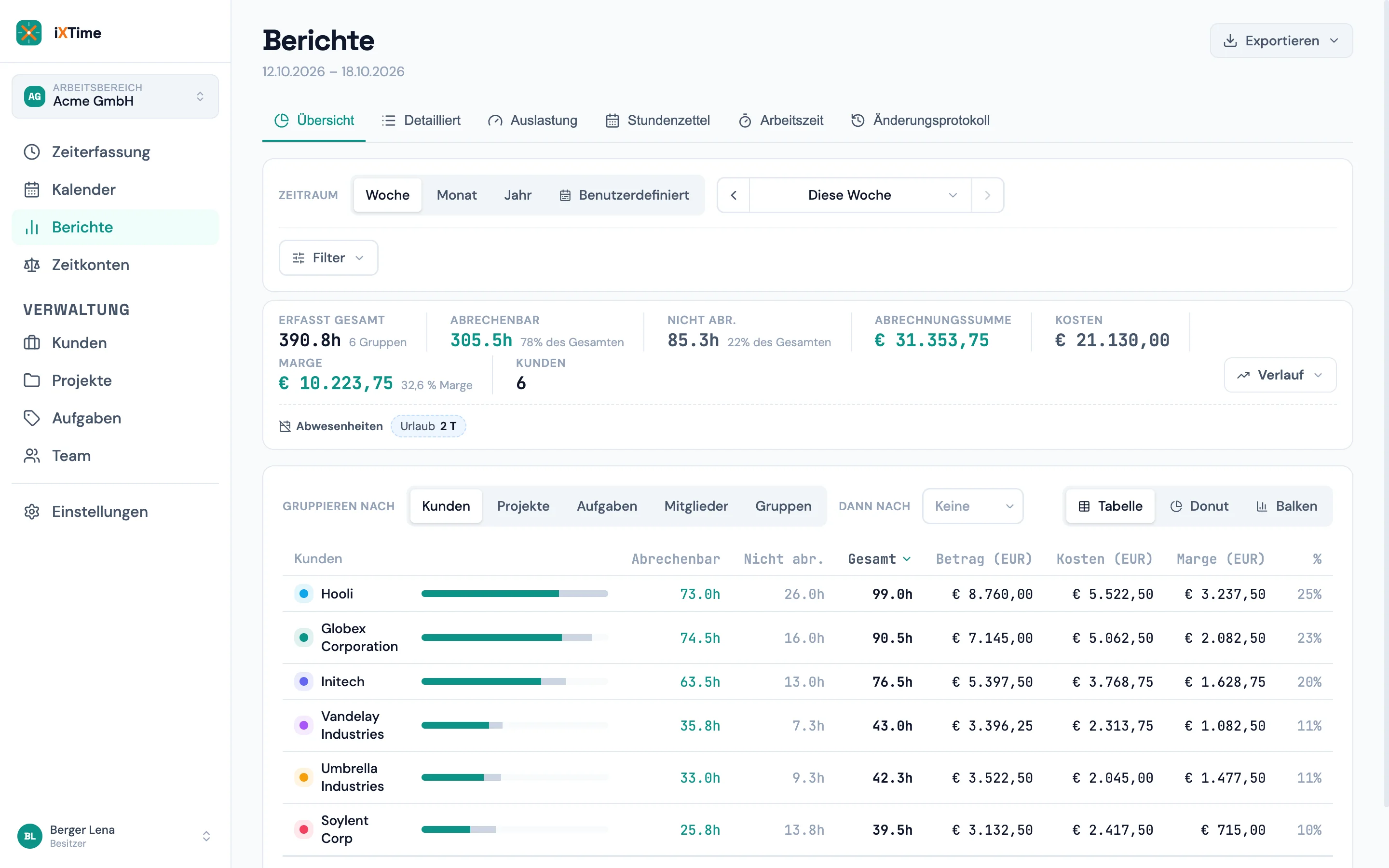This screenshot has width=1389, height=868.
Task: Expand the Exportieren dropdown
Action: point(1281,41)
